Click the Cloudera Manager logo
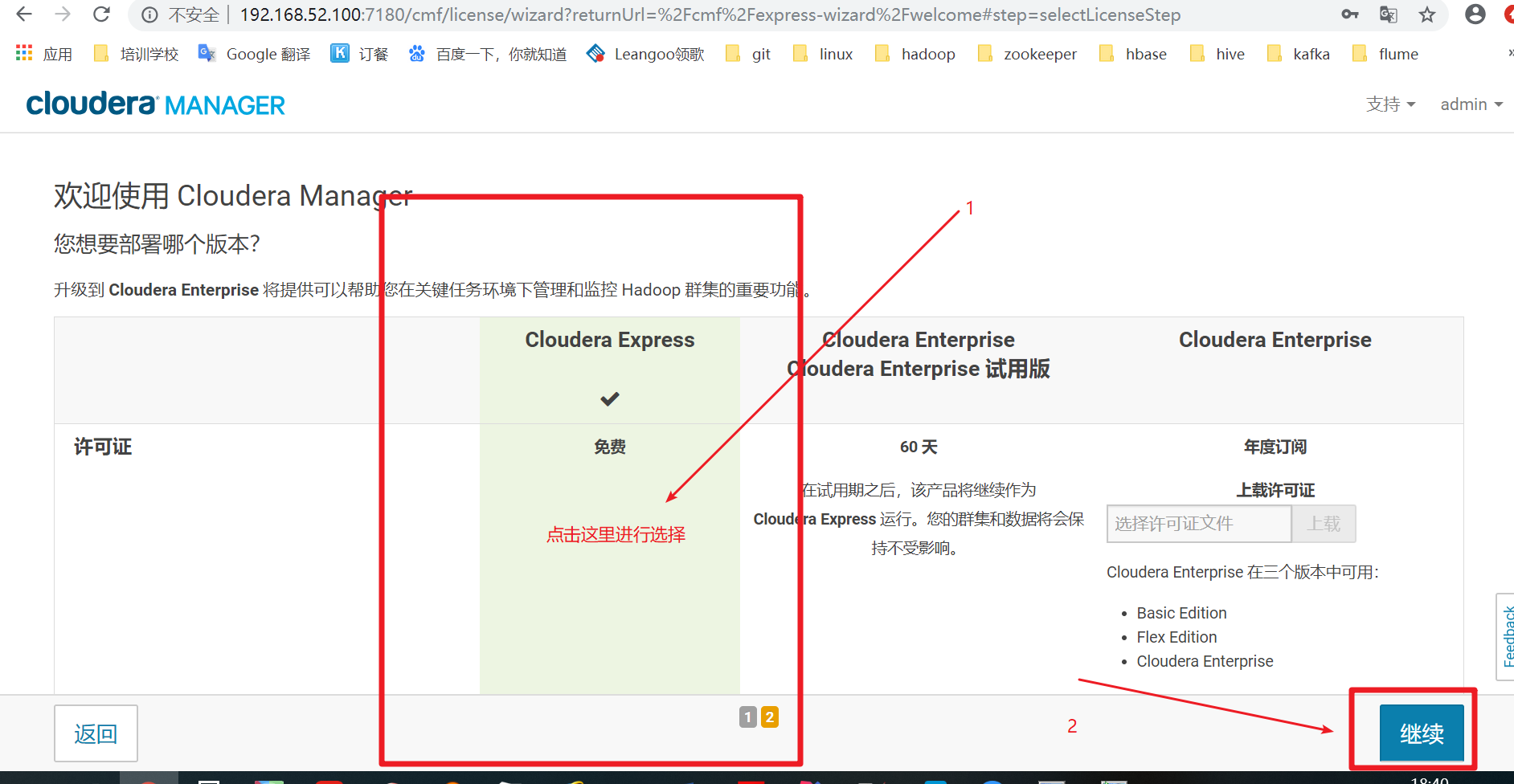The image size is (1514, 784). [x=156, y=104]
